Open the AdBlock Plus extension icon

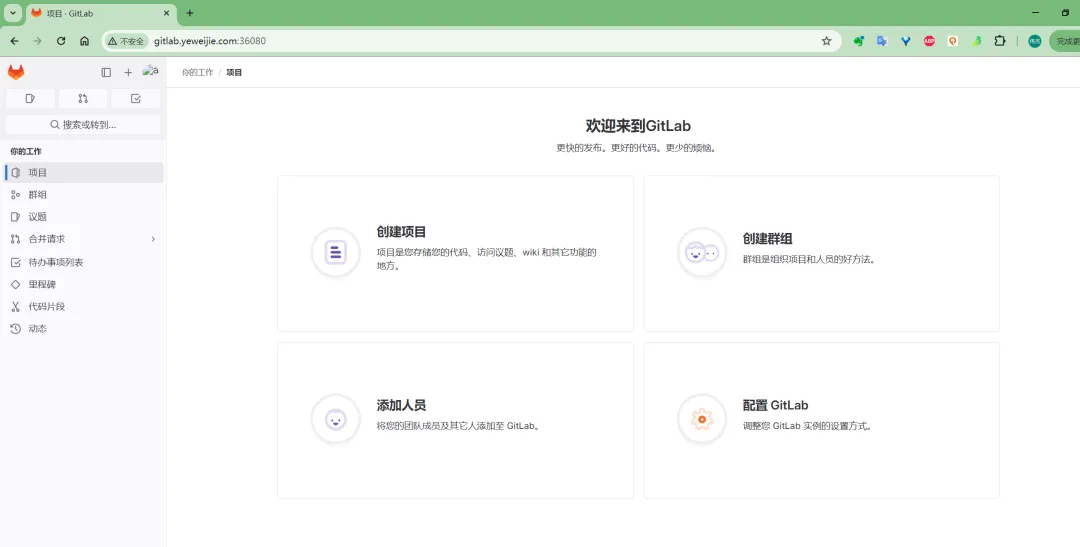click(x=929, y=41)
